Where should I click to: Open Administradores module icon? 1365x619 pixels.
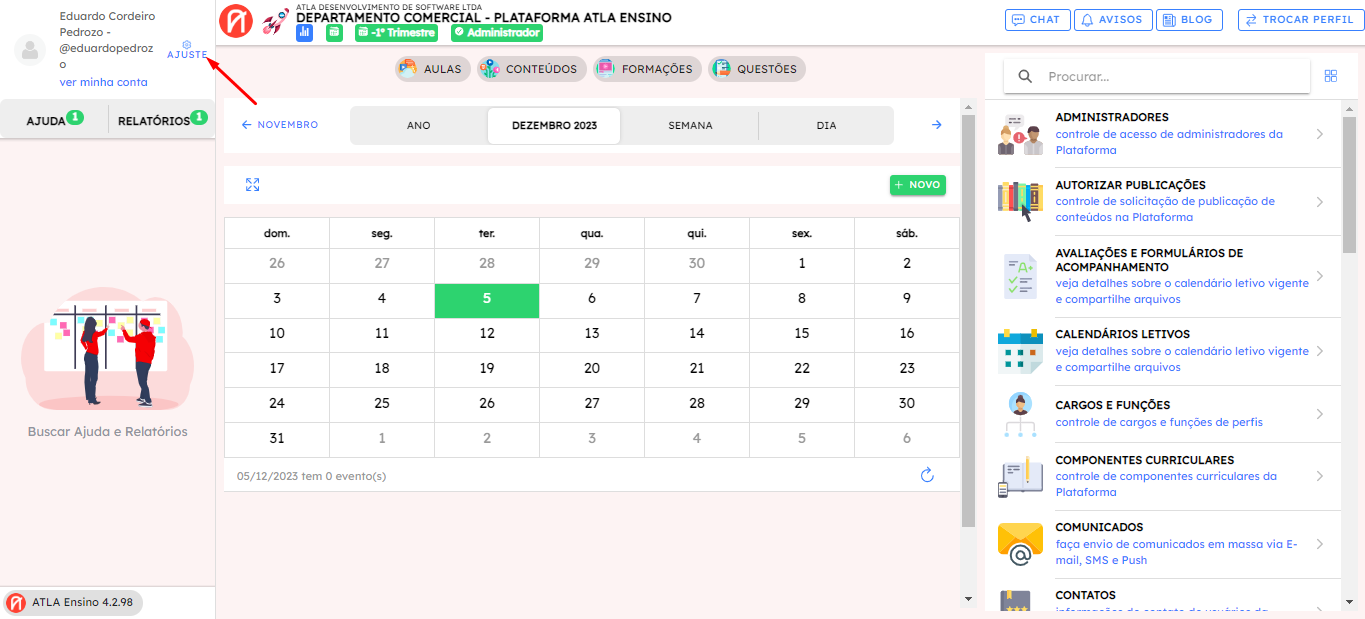pyautogui.click(x=1020, y=134)
